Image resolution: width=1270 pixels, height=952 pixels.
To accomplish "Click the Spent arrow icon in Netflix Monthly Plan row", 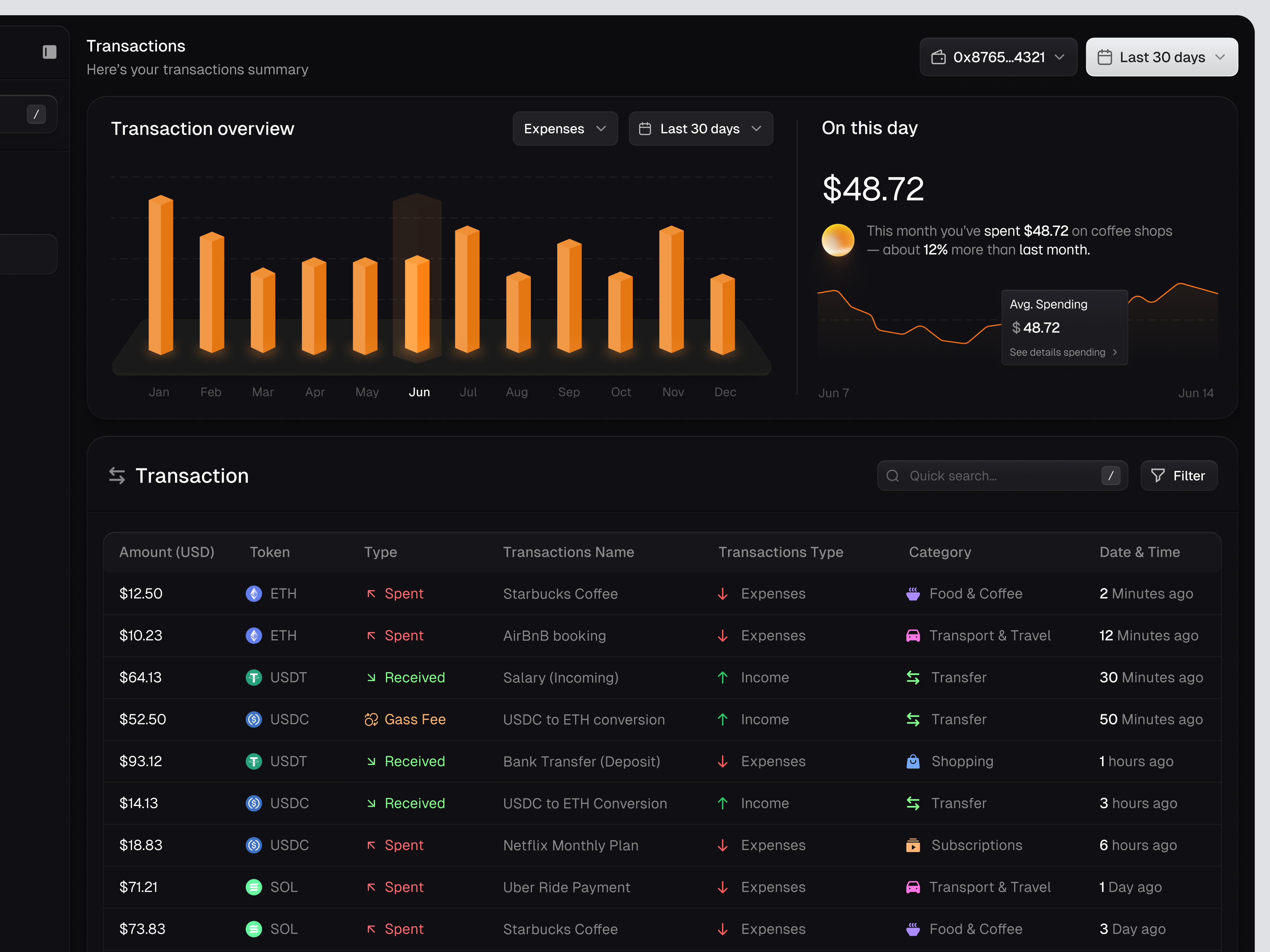I will click(x=371, y=845).
